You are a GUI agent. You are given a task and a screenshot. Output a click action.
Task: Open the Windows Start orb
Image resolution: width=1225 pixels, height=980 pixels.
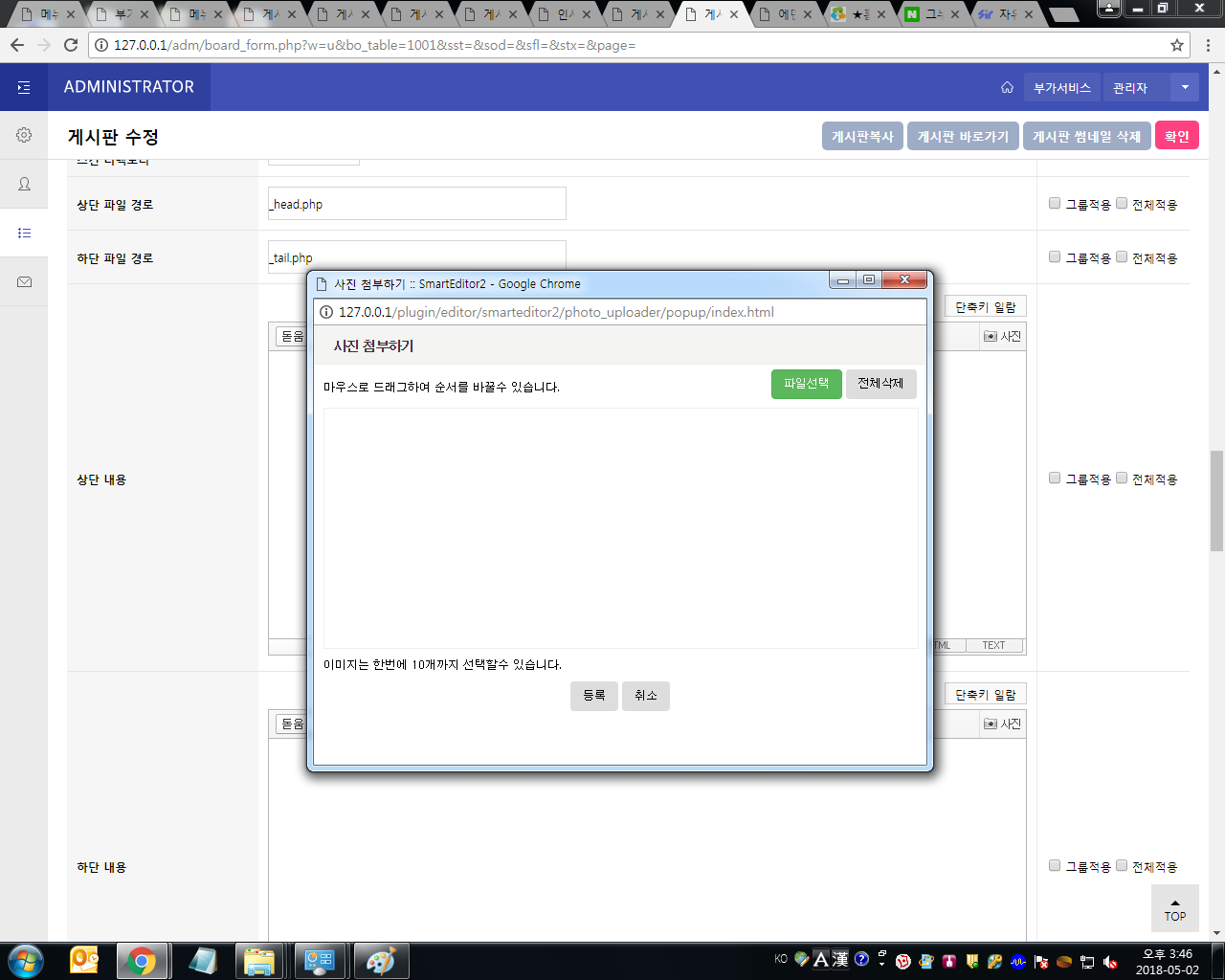[x=25, y=961]
